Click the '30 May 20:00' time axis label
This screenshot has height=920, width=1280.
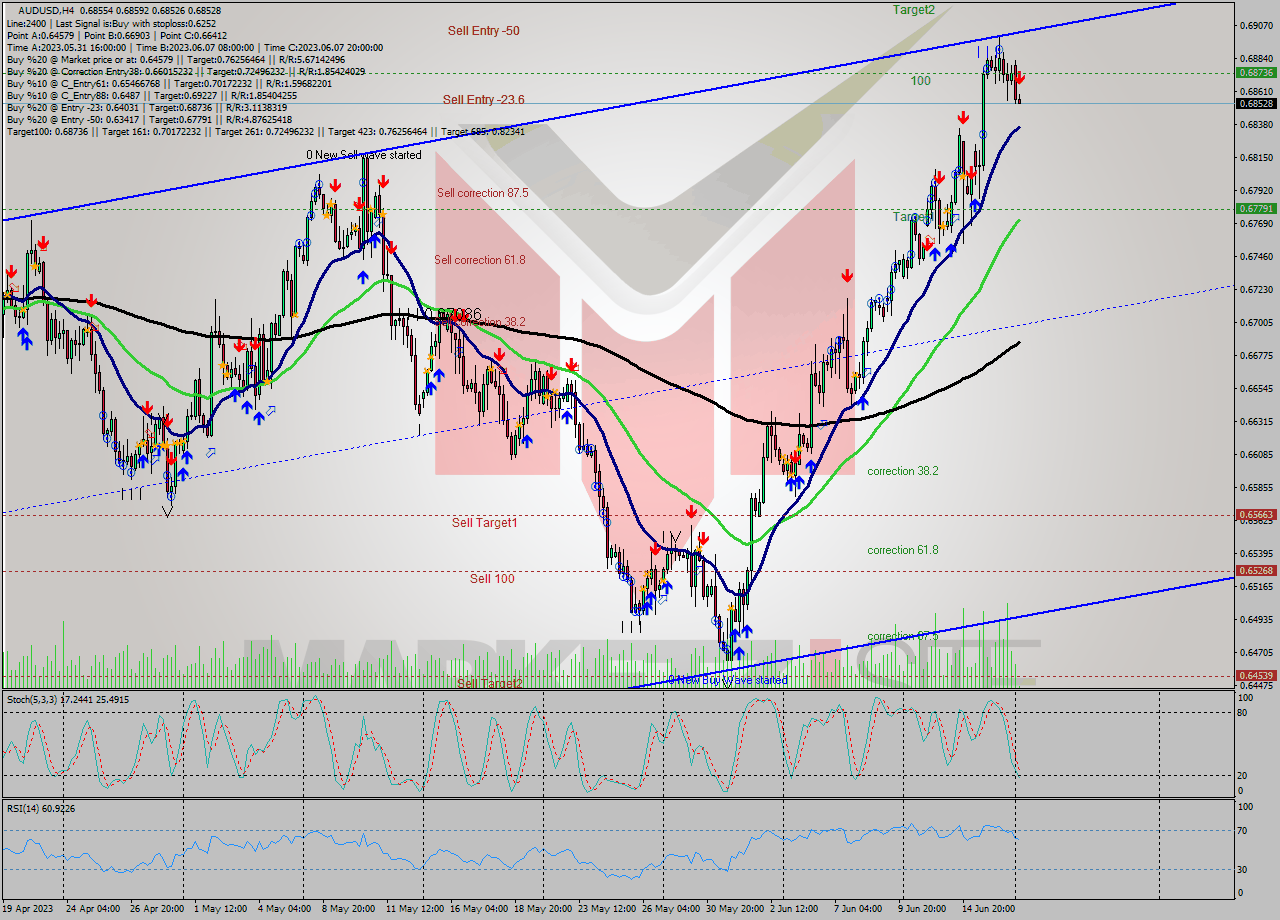click(735, 909)
